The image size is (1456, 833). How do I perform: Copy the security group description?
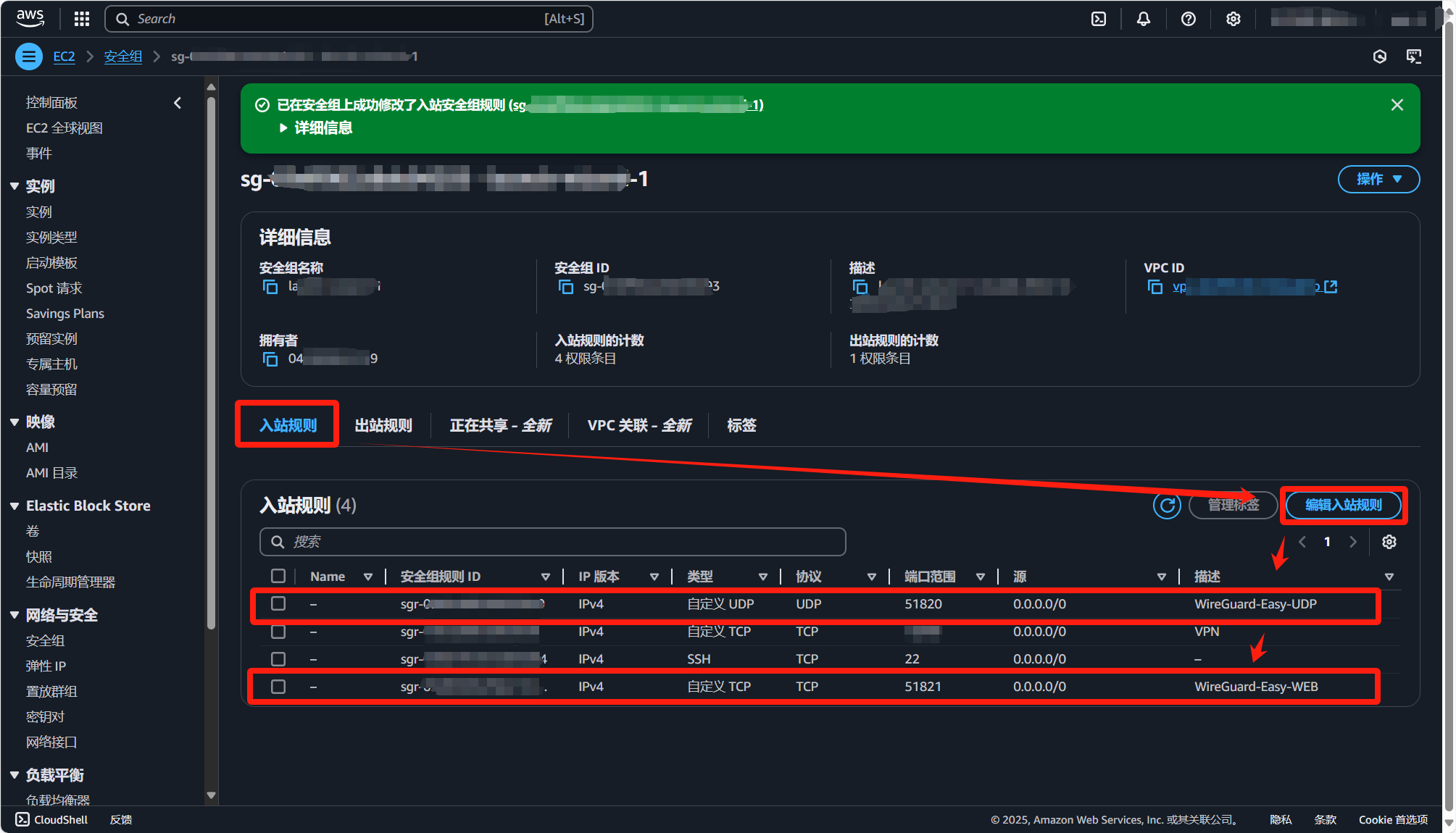860,287
